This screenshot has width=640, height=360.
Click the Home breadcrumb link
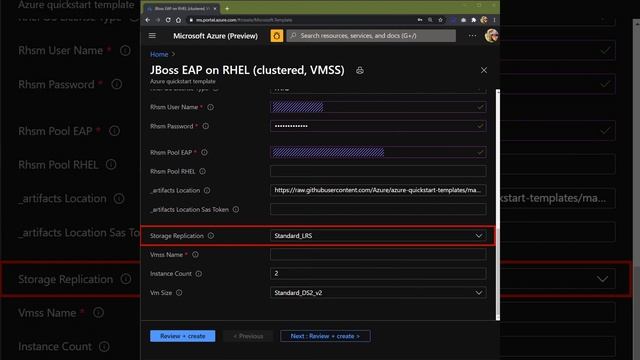[159, 54]
